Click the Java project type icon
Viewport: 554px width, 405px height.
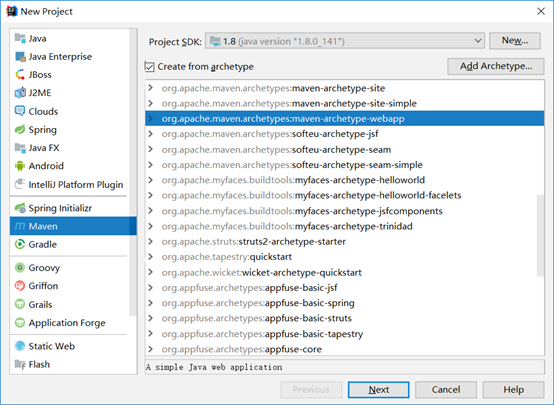[x=20, y=38]
